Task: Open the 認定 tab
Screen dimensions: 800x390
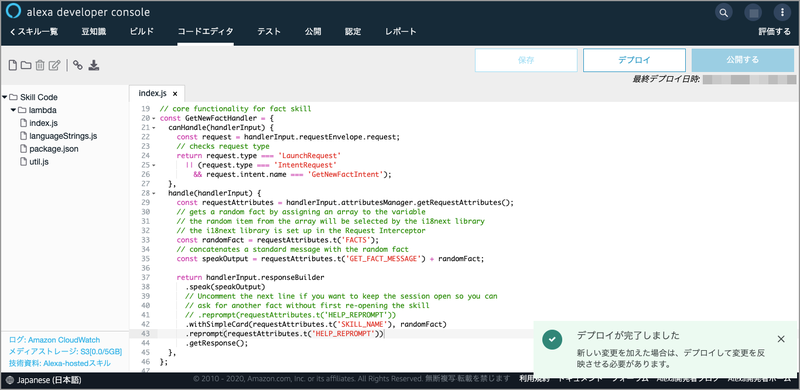Action: [x=353, y=32]
